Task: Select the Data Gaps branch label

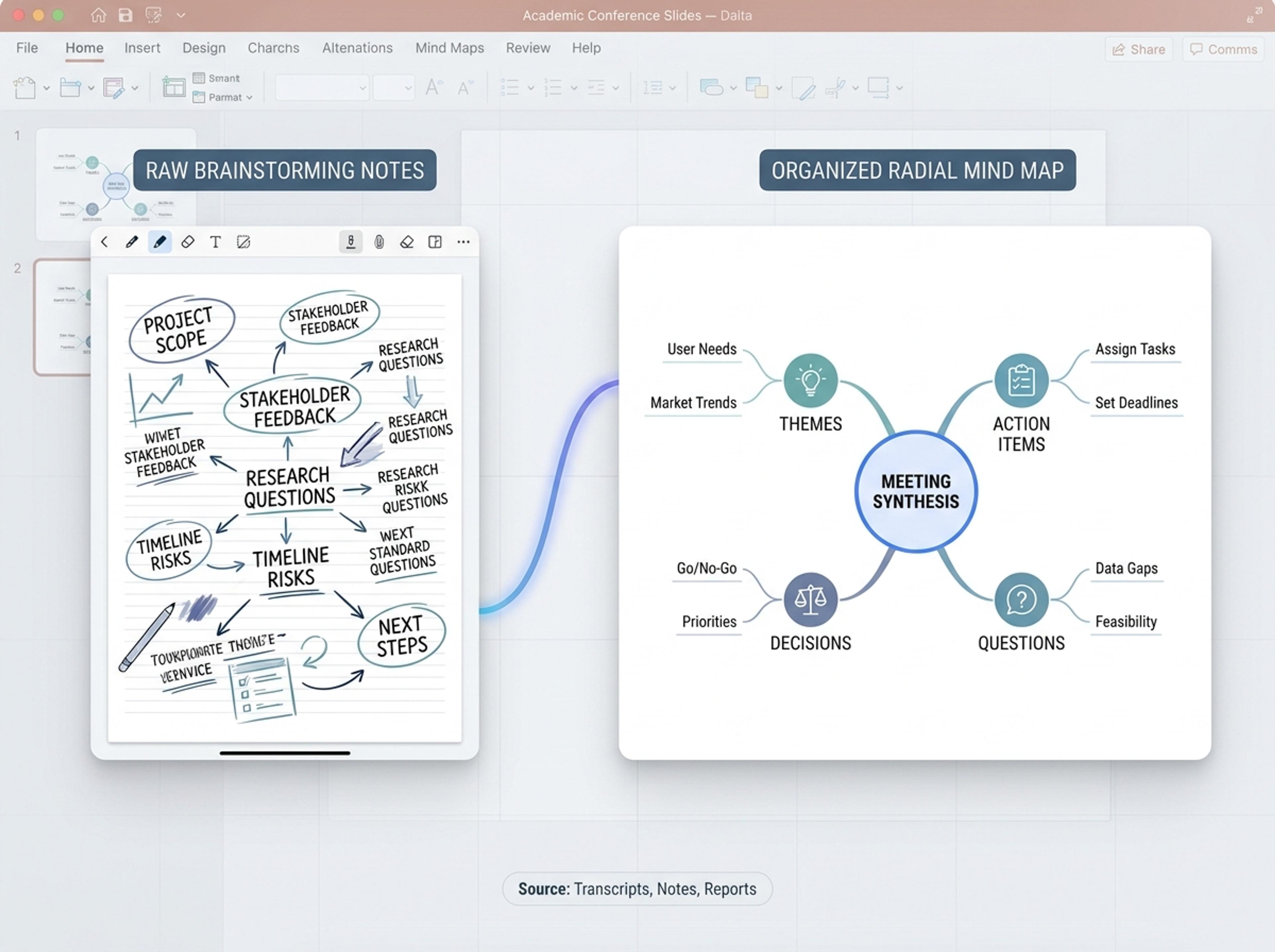Action: (1126, 568)
